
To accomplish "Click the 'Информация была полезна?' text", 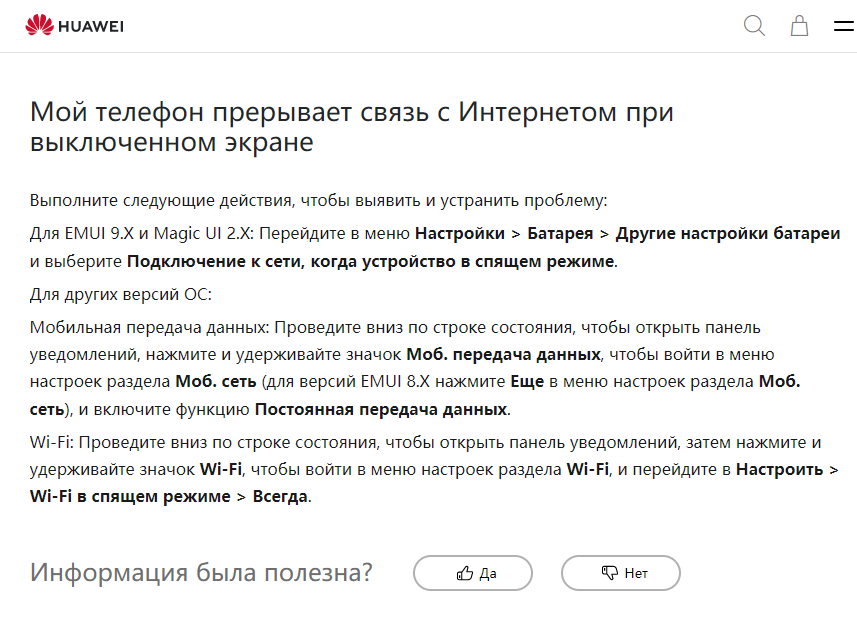I will point(201,572).
